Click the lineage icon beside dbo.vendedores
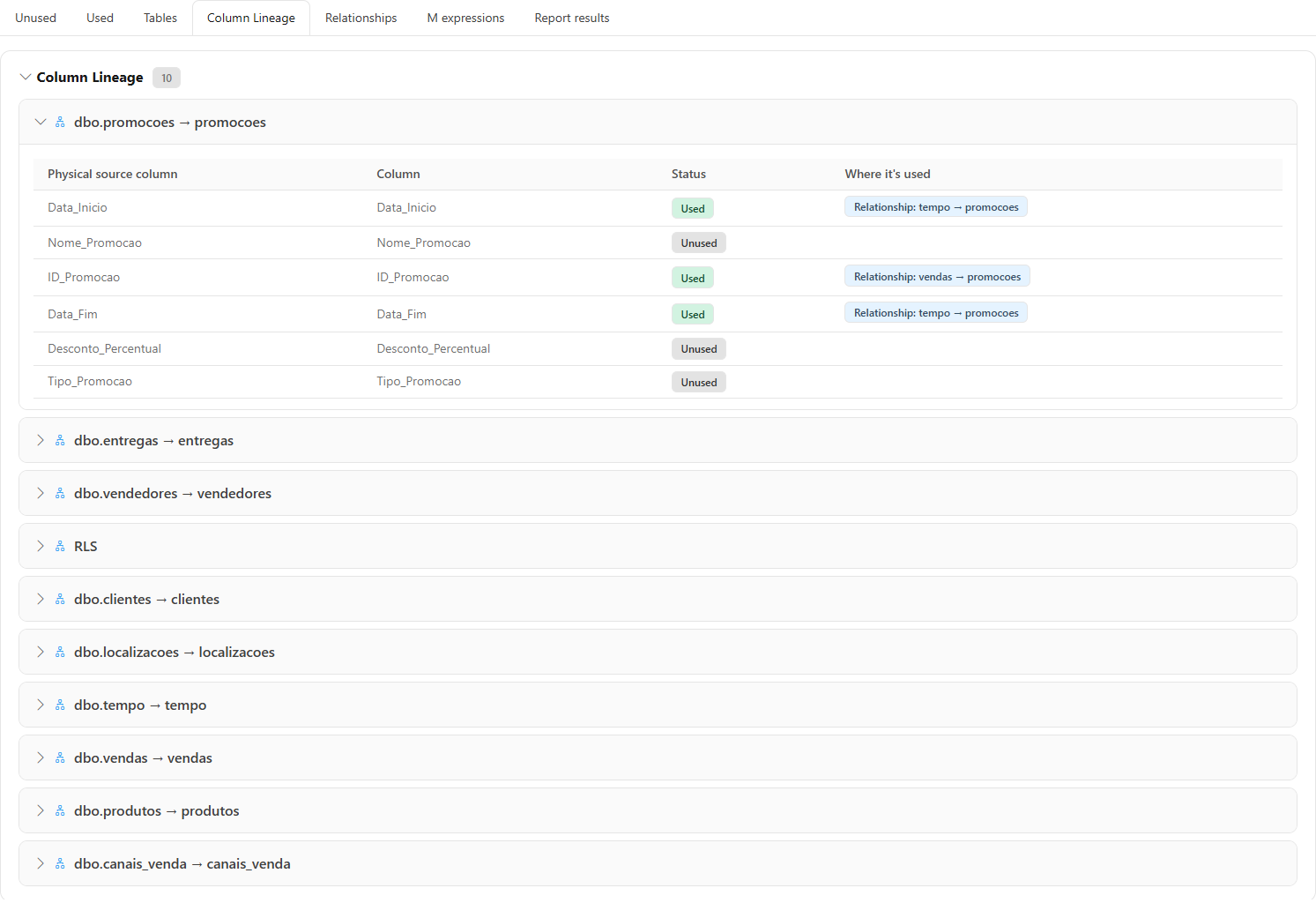 point(60,494)
